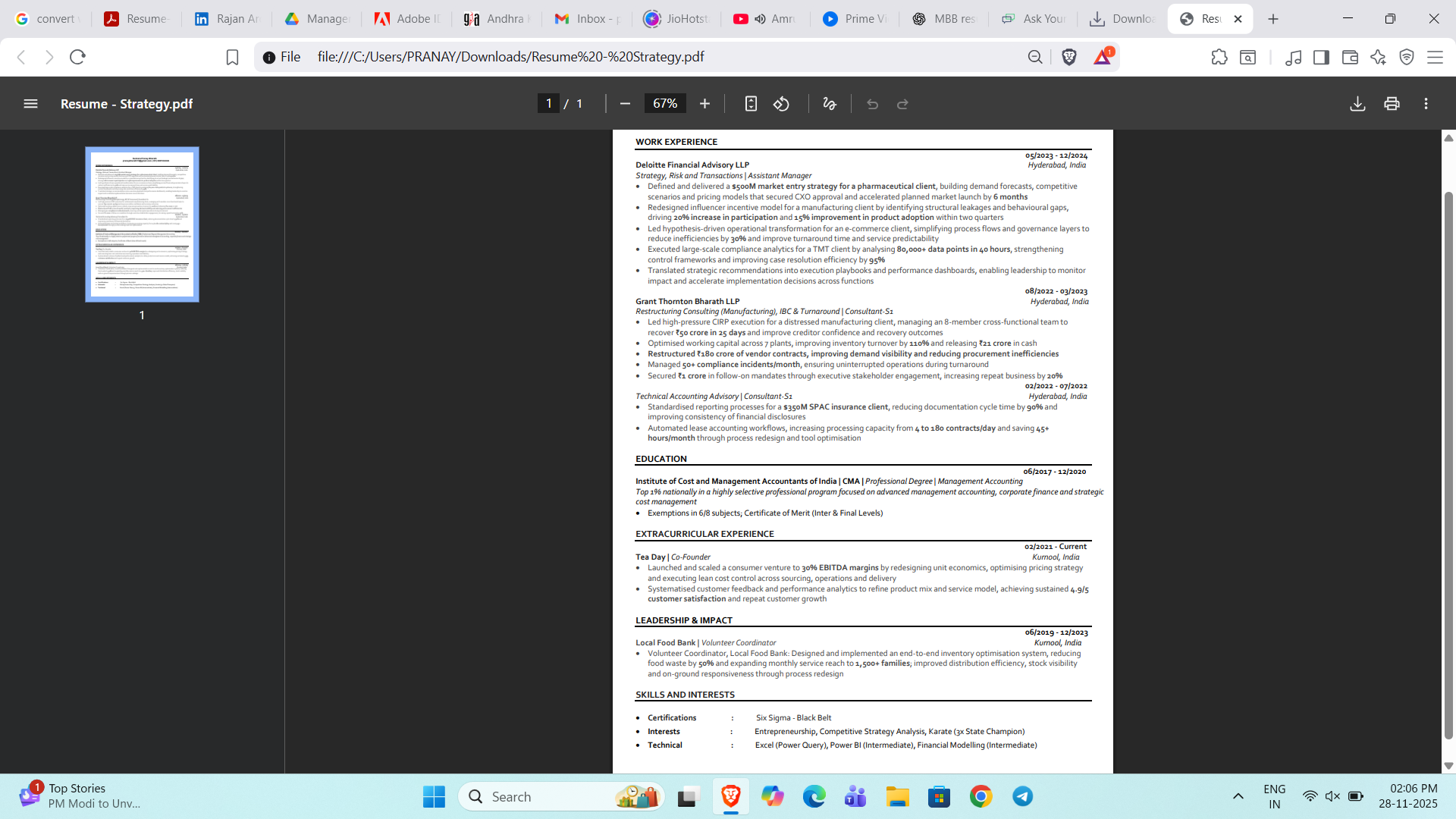Print the Resume - Strategy PDF

coord(1392,104)
